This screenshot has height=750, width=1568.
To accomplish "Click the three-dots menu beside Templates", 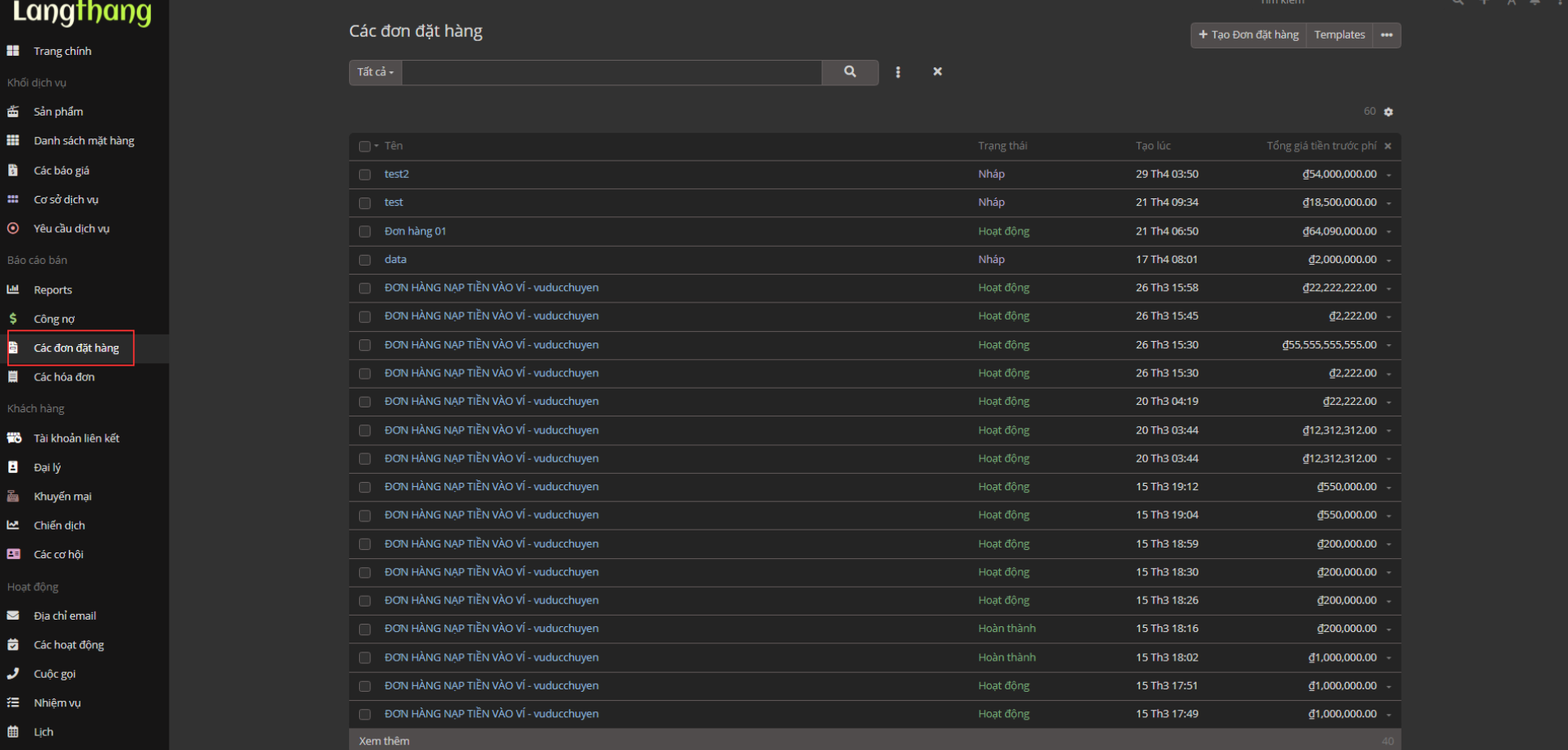I will pyautogui.click(x=1386, y=35).
